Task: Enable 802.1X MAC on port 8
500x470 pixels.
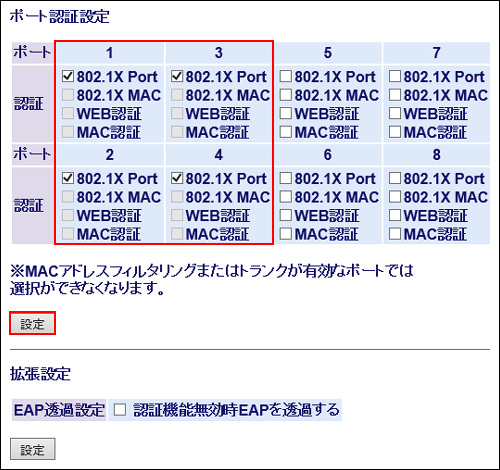Action: 395,197
